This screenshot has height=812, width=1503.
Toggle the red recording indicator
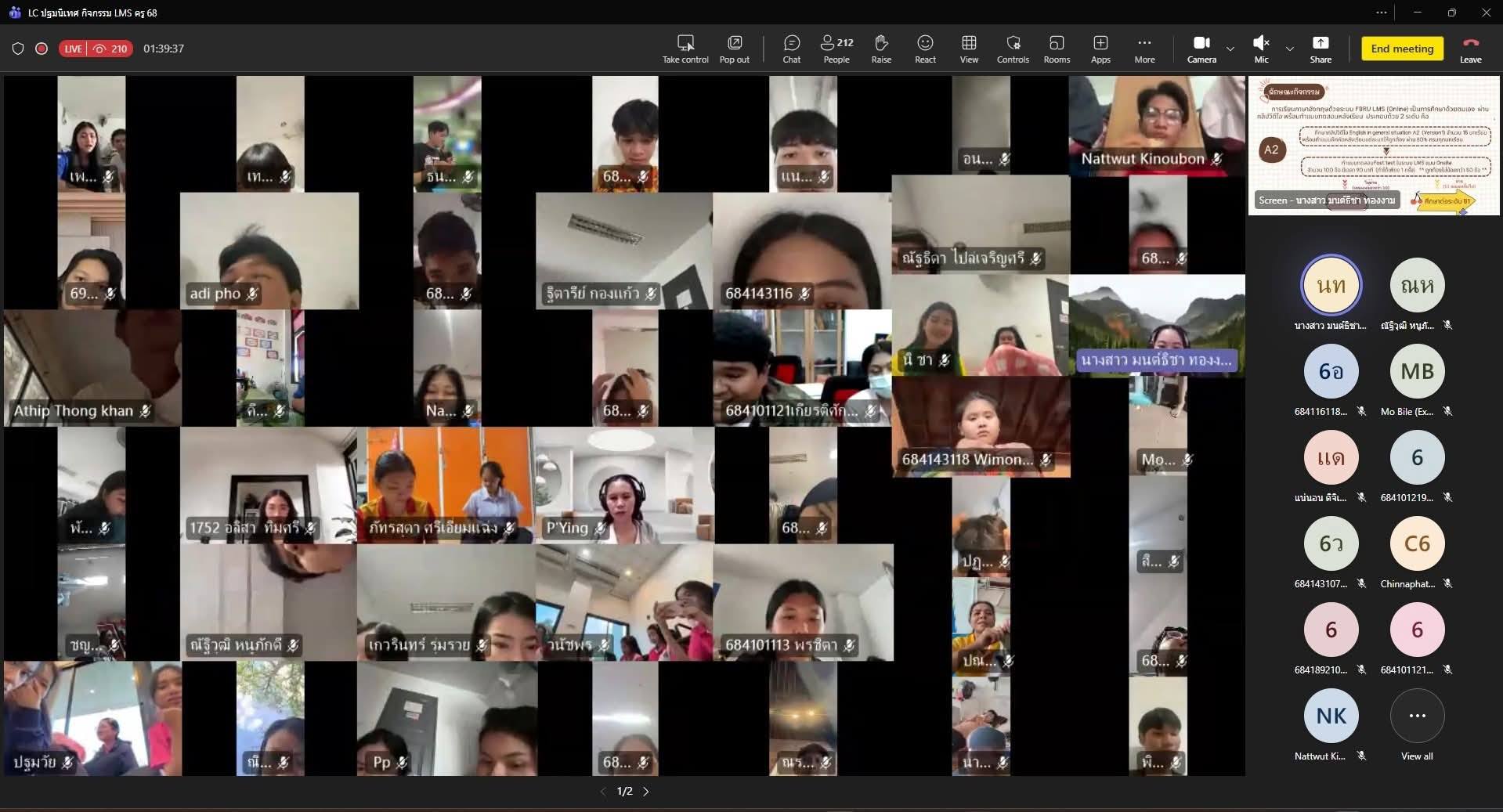pos(42,49)
